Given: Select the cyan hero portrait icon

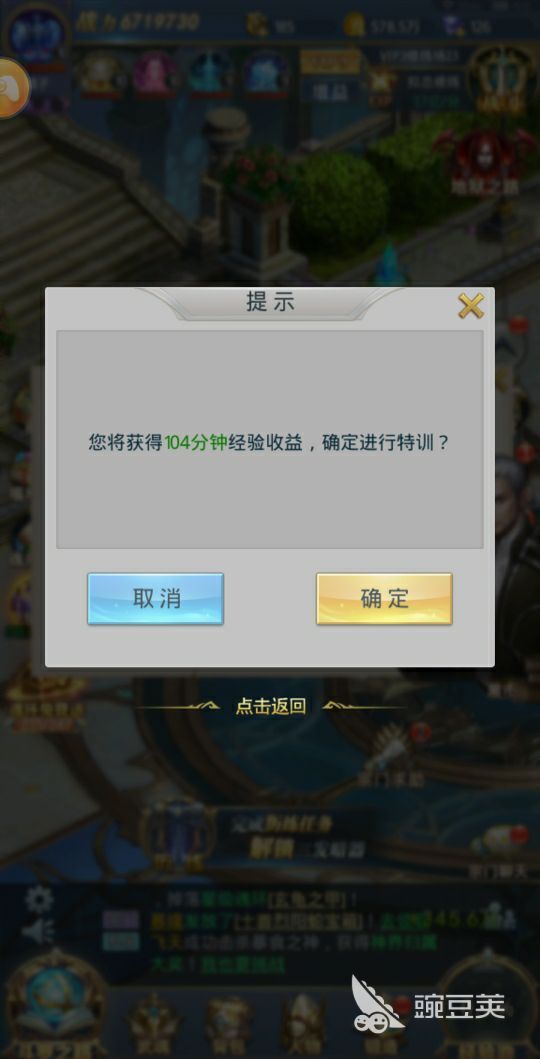Looking at the screenshot, I should (x=210, y=73).
